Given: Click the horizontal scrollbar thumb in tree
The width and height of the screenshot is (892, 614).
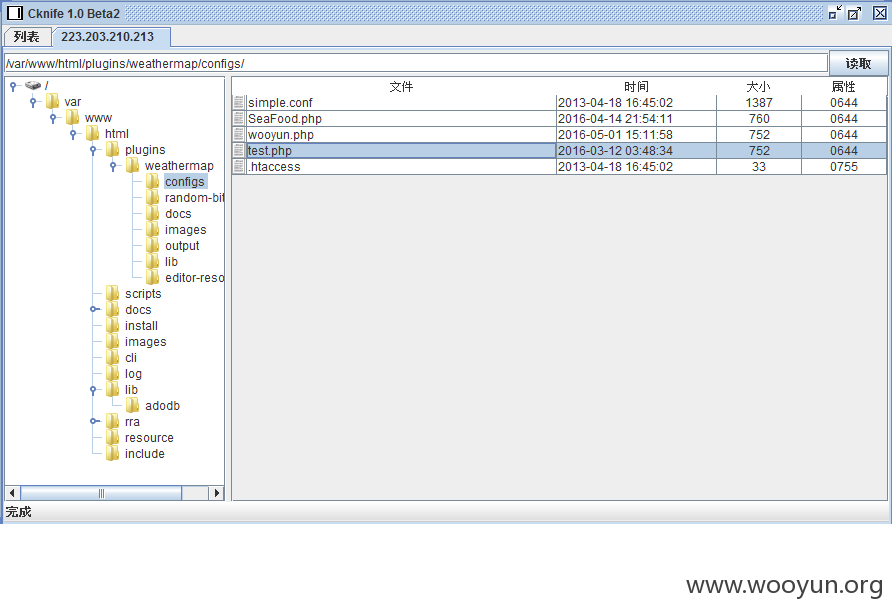Looking at the screenshot, I should (101, 493).
